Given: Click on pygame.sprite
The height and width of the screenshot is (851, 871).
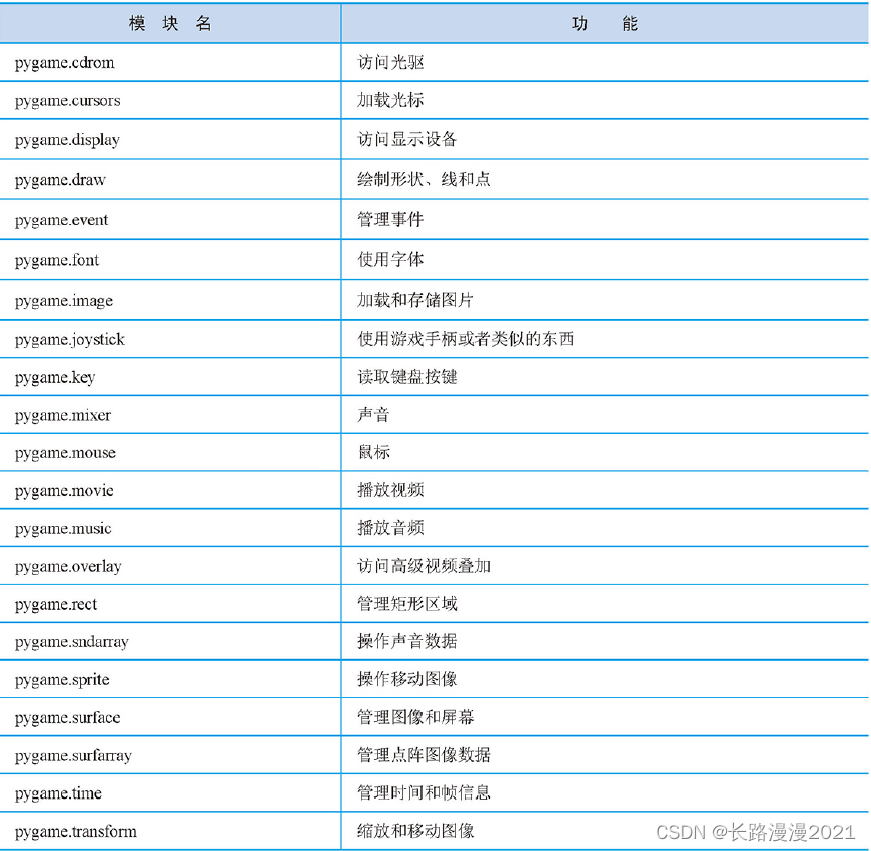Looking at the screenshot, I should pos(62,680).
